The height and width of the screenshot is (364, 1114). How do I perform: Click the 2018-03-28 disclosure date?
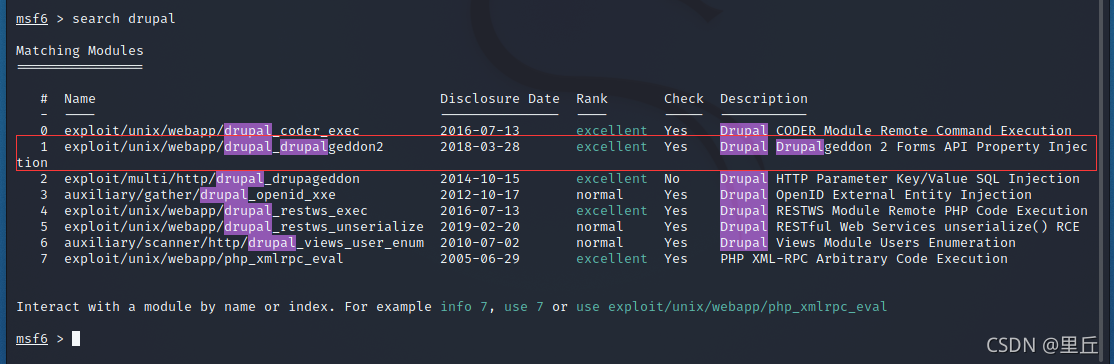click(x=480, y=146)
